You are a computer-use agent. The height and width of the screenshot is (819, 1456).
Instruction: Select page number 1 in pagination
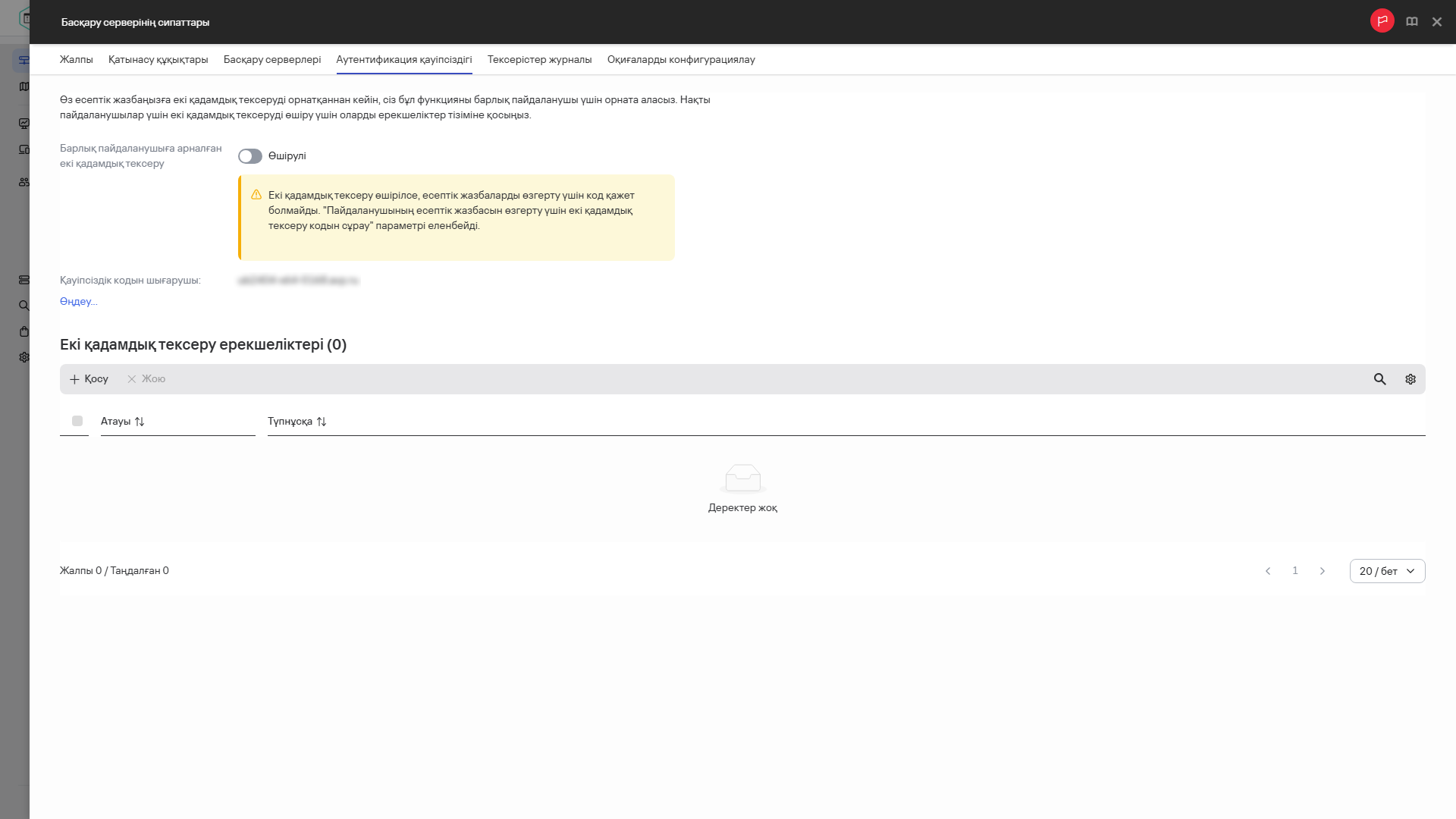(x=1294, y=571)
